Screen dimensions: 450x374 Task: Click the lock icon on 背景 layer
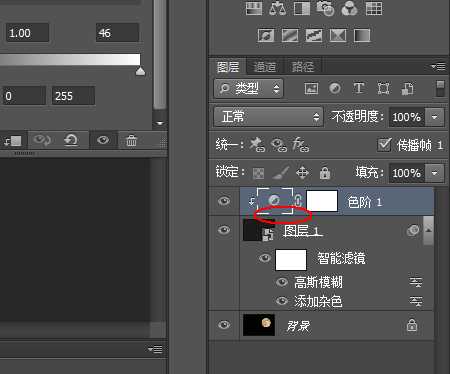[412, 325]
